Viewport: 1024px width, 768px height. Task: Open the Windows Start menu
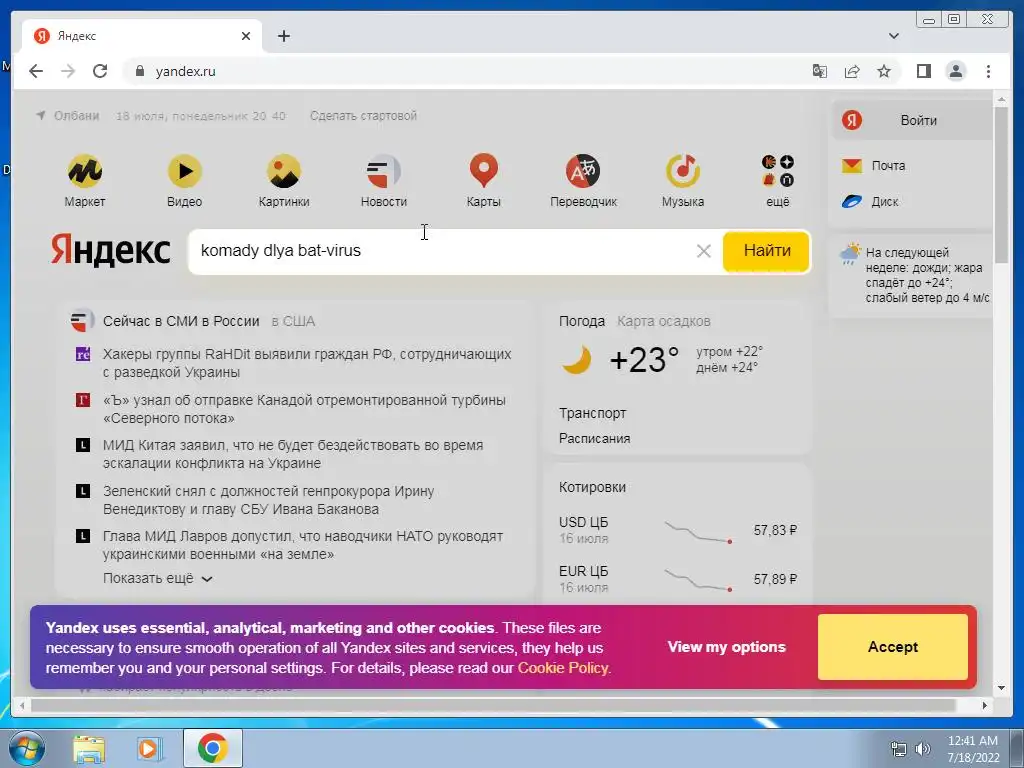coord(27,748)
